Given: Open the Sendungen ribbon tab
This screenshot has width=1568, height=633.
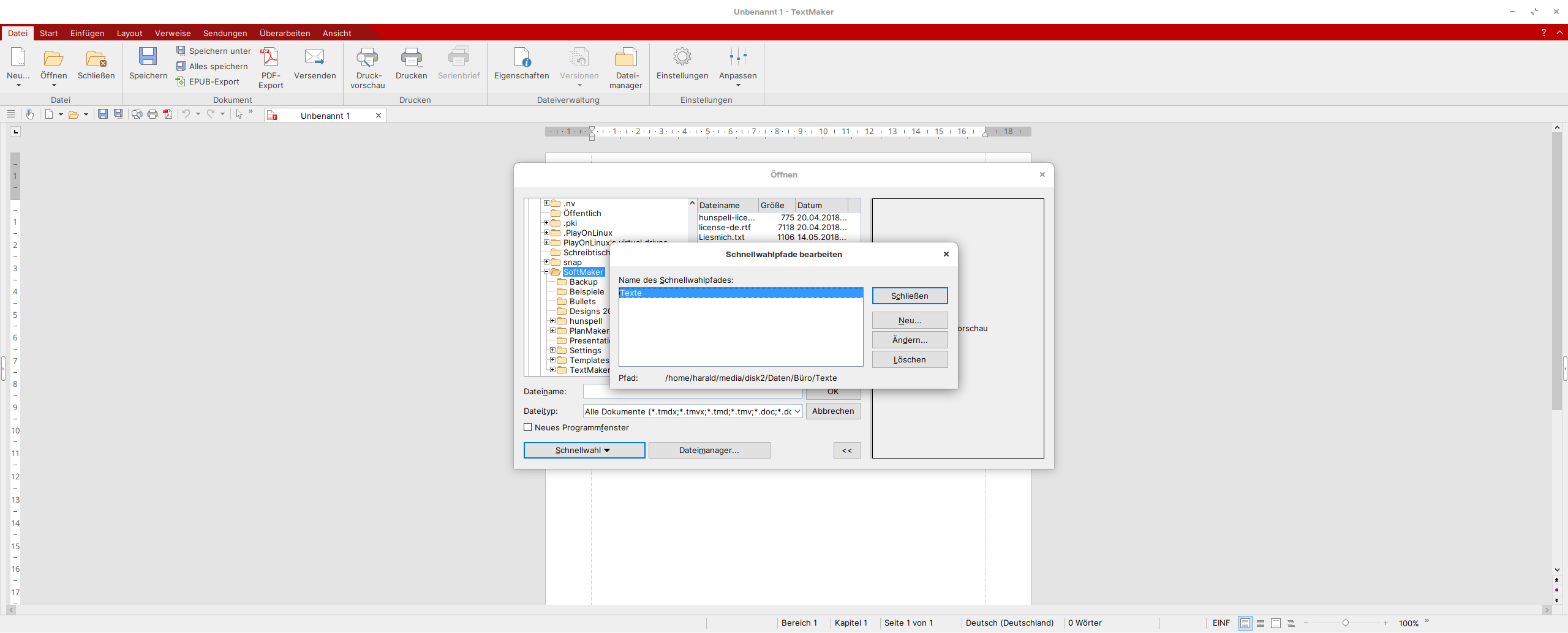Looking at the screenshot, I should point(225,33).
